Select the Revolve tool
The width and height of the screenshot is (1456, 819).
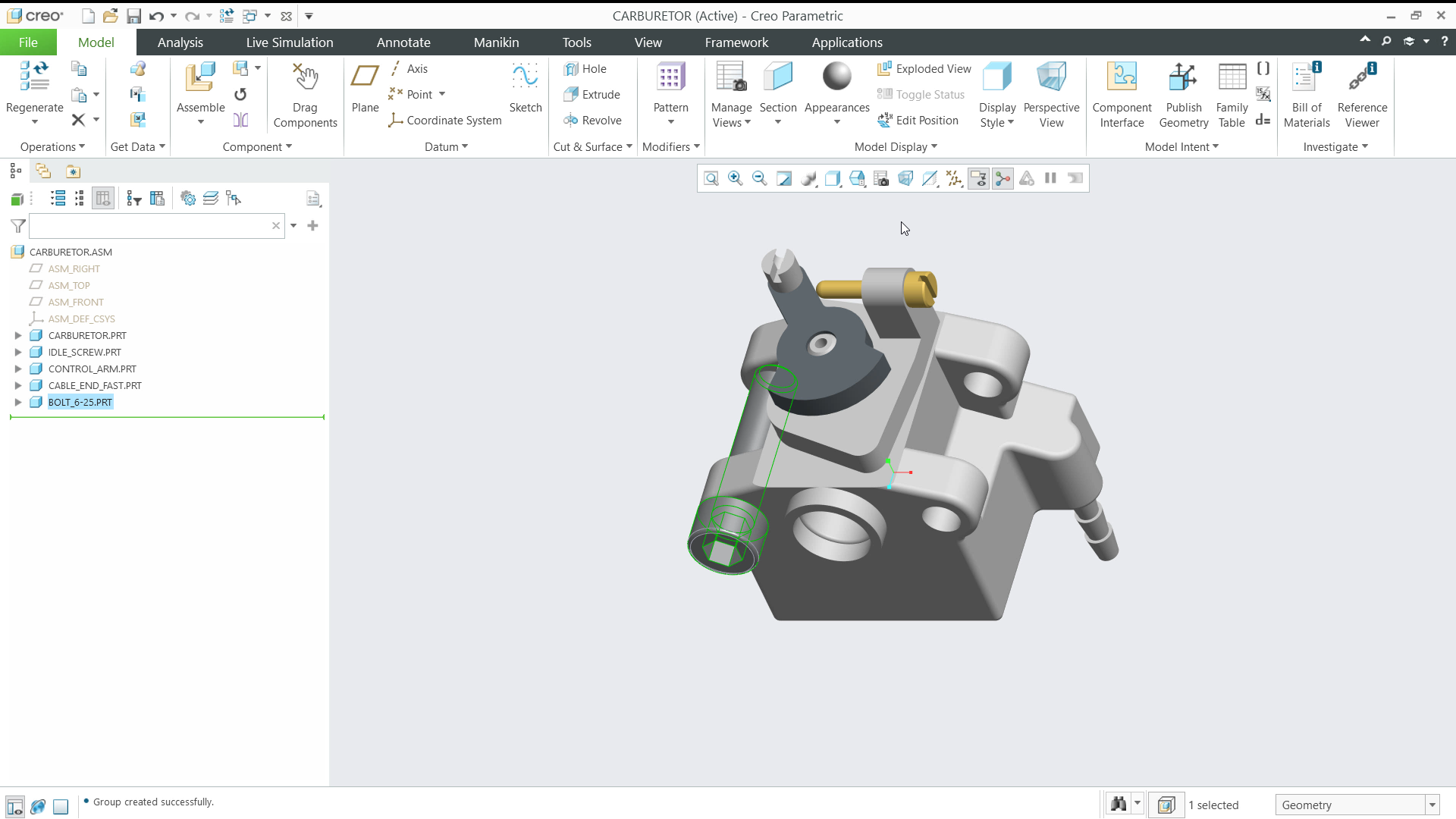pyautogui.click(x=592, y=121)
